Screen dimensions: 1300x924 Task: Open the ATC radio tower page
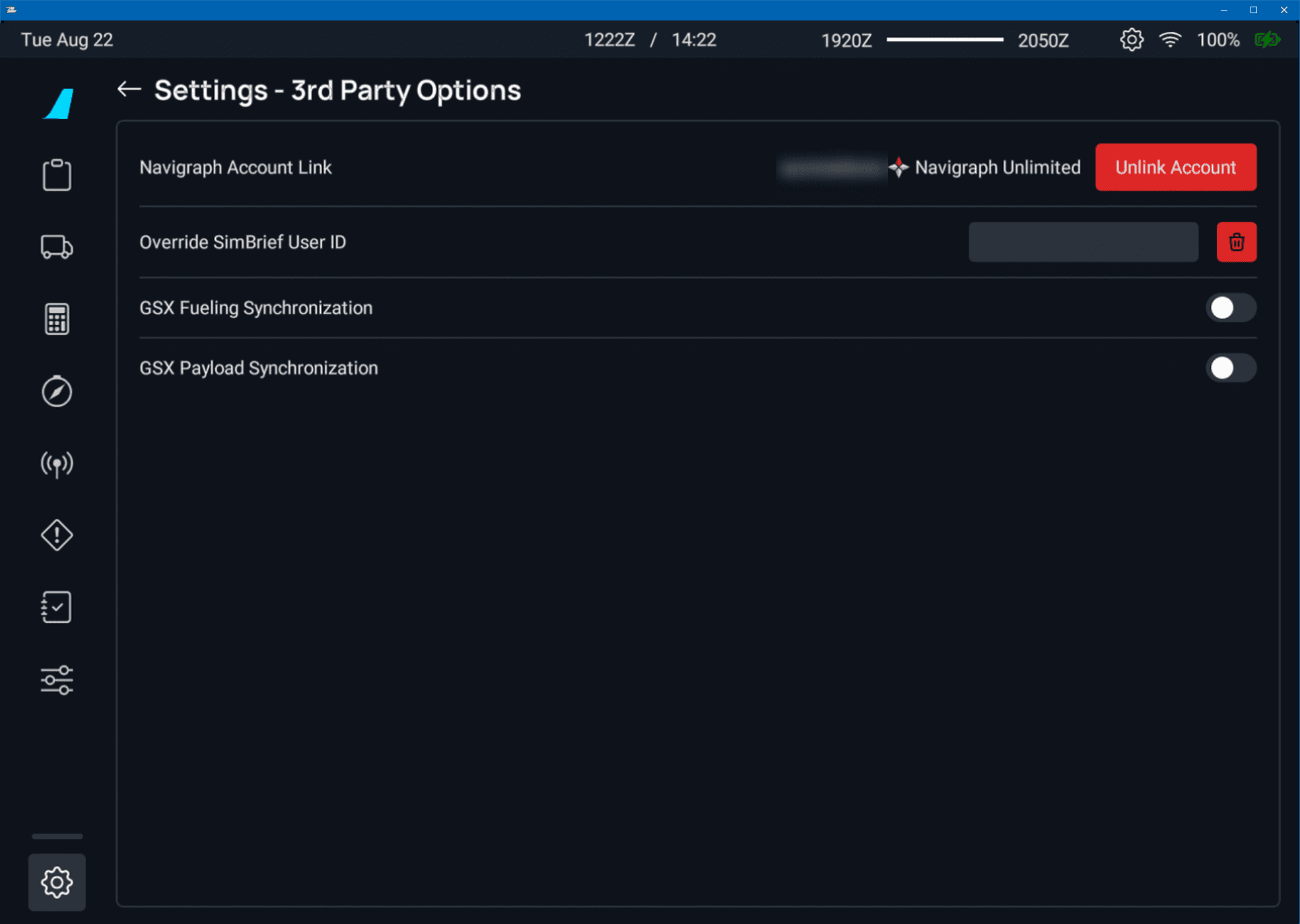coord(57,464)
